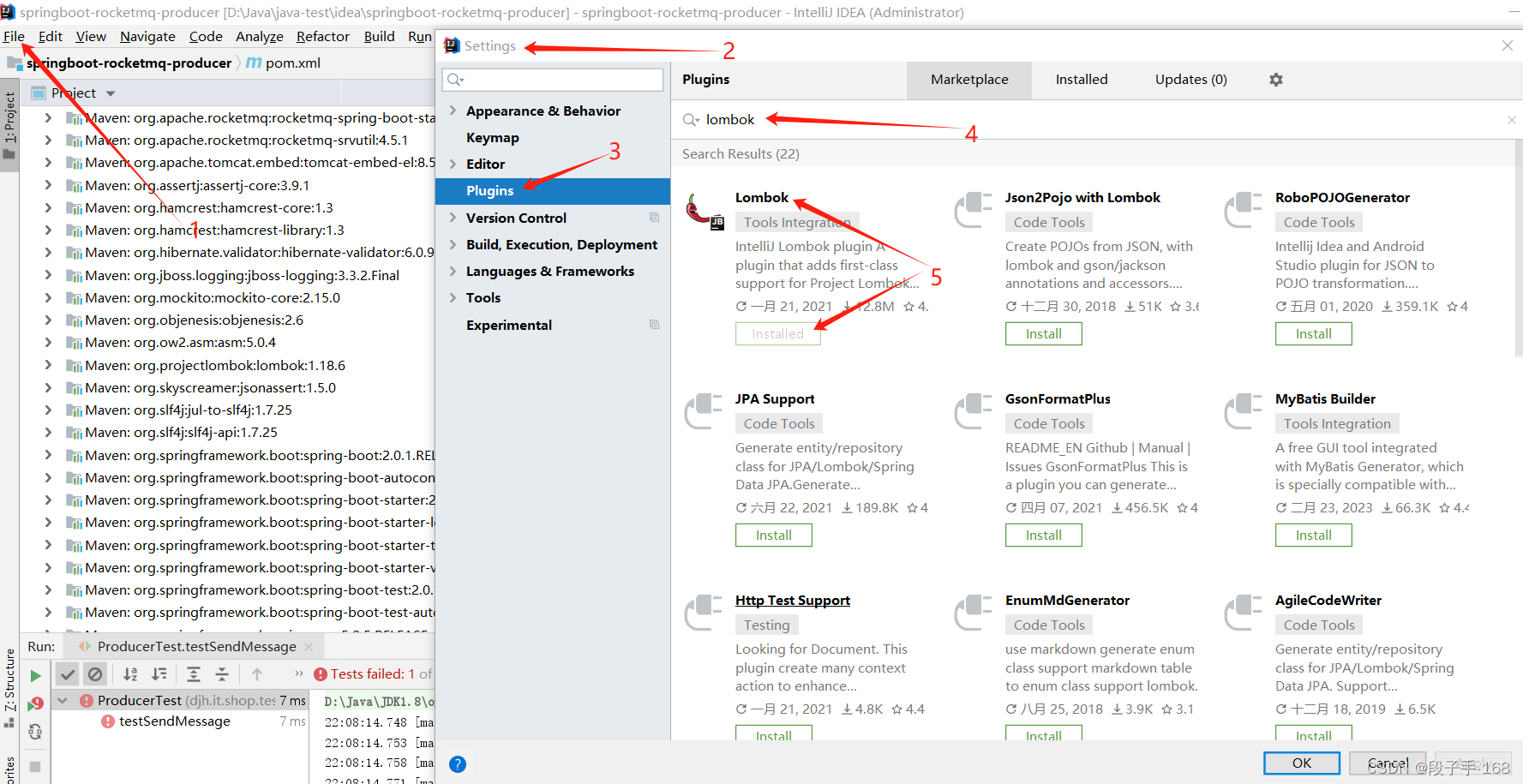Collapse all test results icon

coord(222,674)
